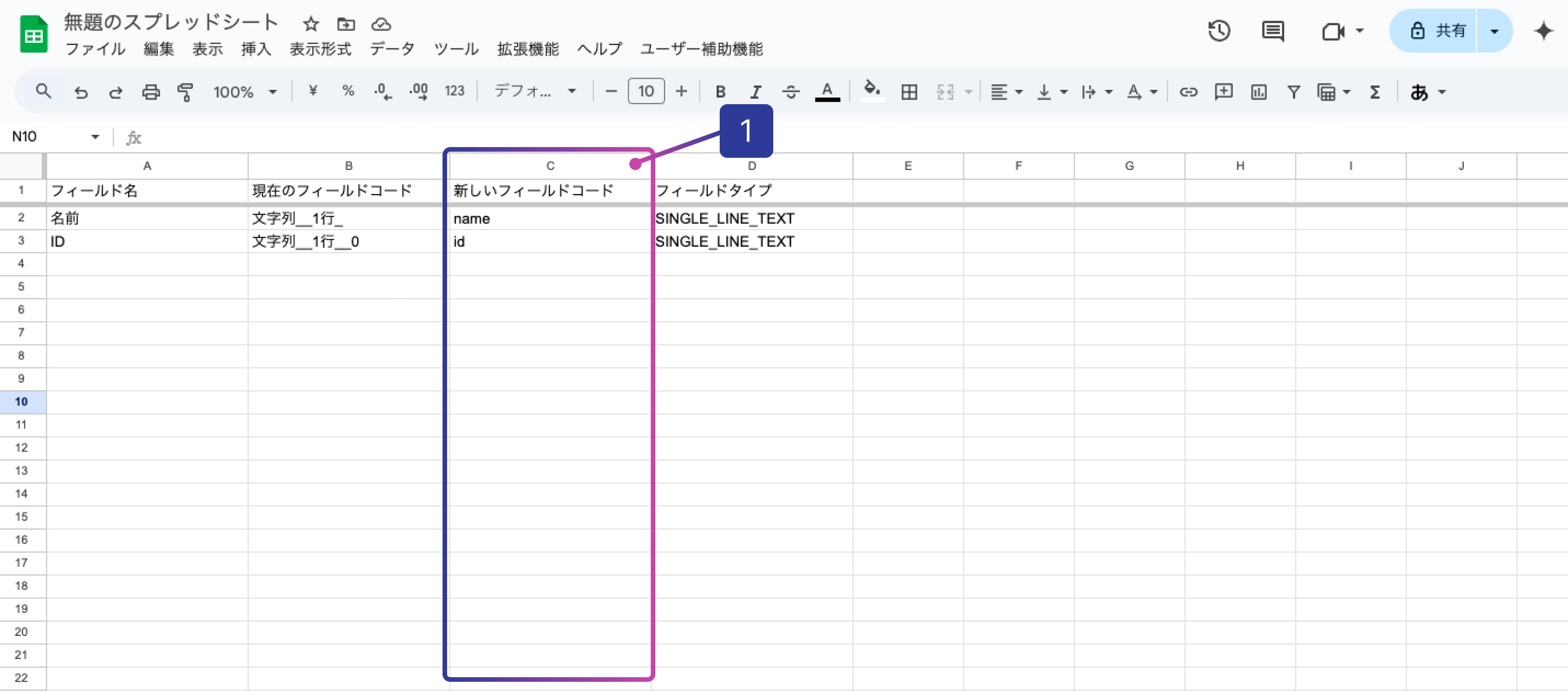Open the データ menu
The image size is (1568, 691).
391,49
